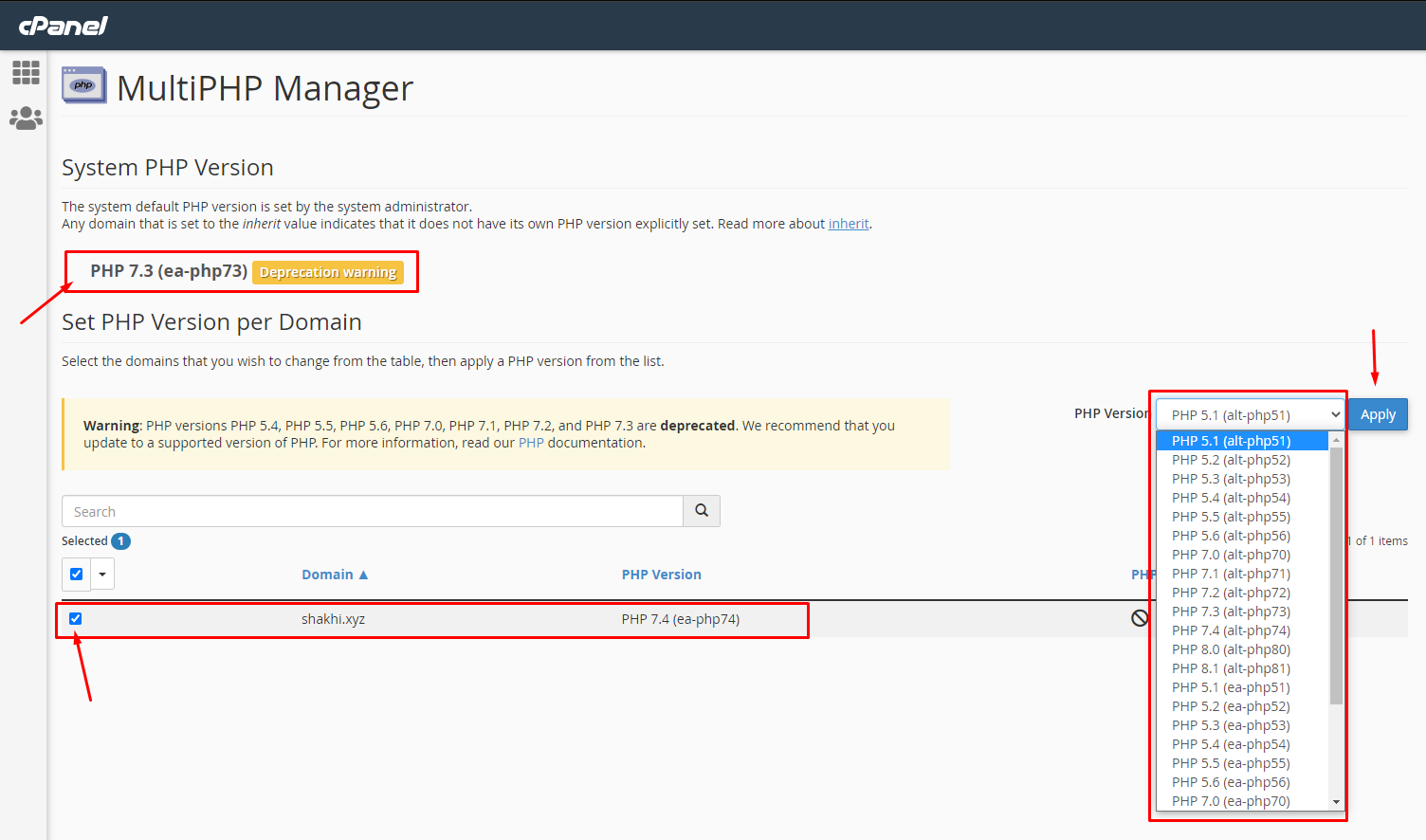Click the PHP-FPM disabled status icon

(x=1140, y=618)
